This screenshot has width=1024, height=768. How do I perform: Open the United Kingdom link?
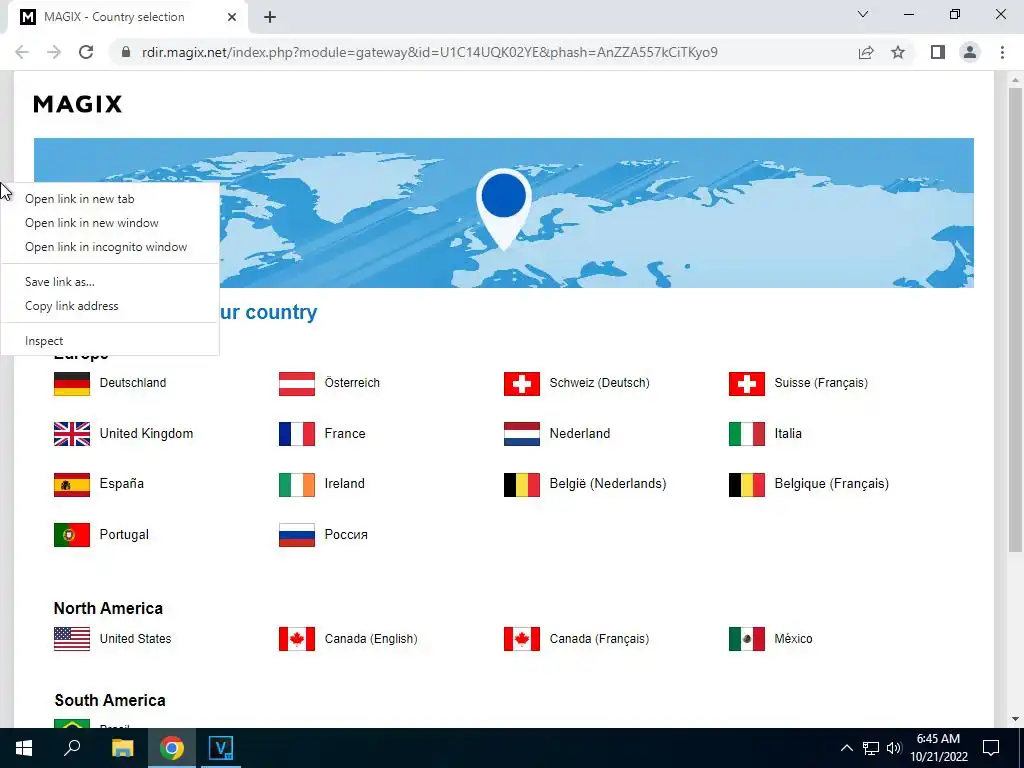pos(146,434)
